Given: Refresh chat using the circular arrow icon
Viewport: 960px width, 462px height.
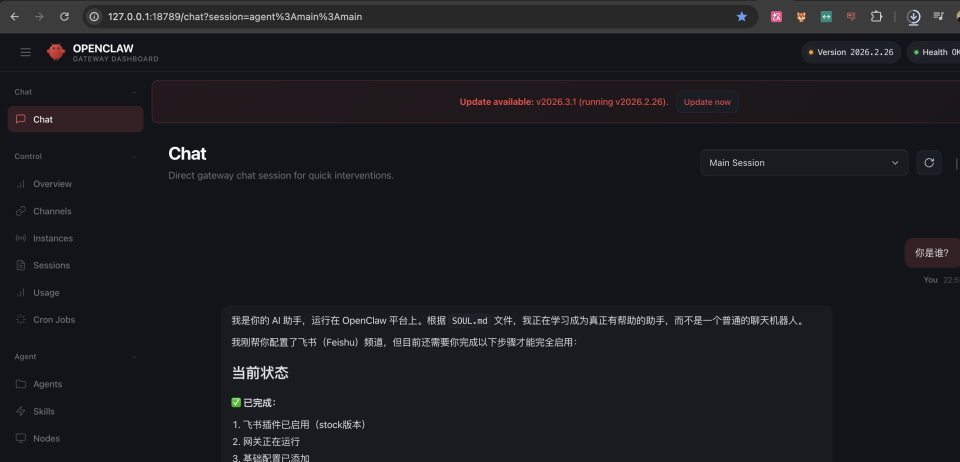Looking at the screenshot, I should coord(929,163).
